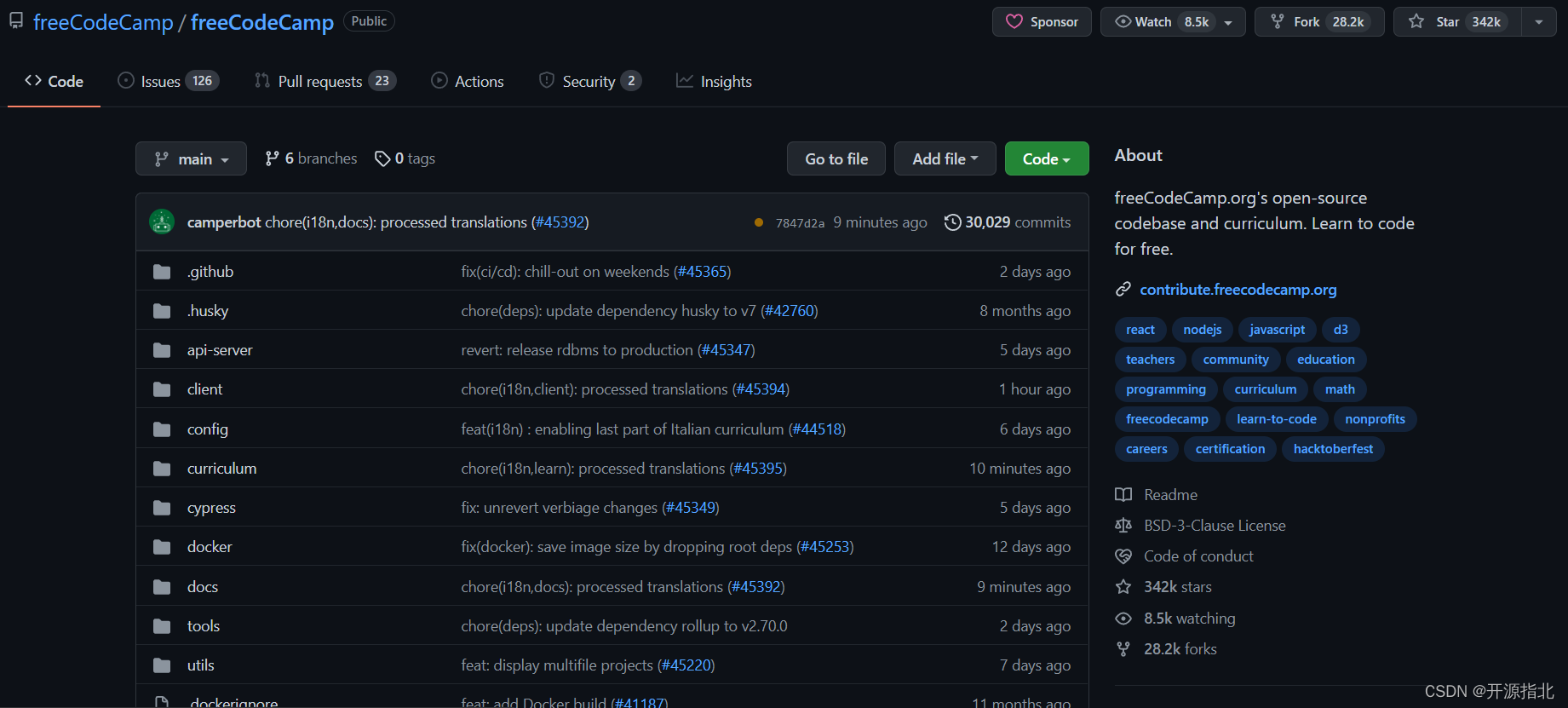Open the Security tab
The height and width of the screenshot is (708, 1568).
point(589,81)
